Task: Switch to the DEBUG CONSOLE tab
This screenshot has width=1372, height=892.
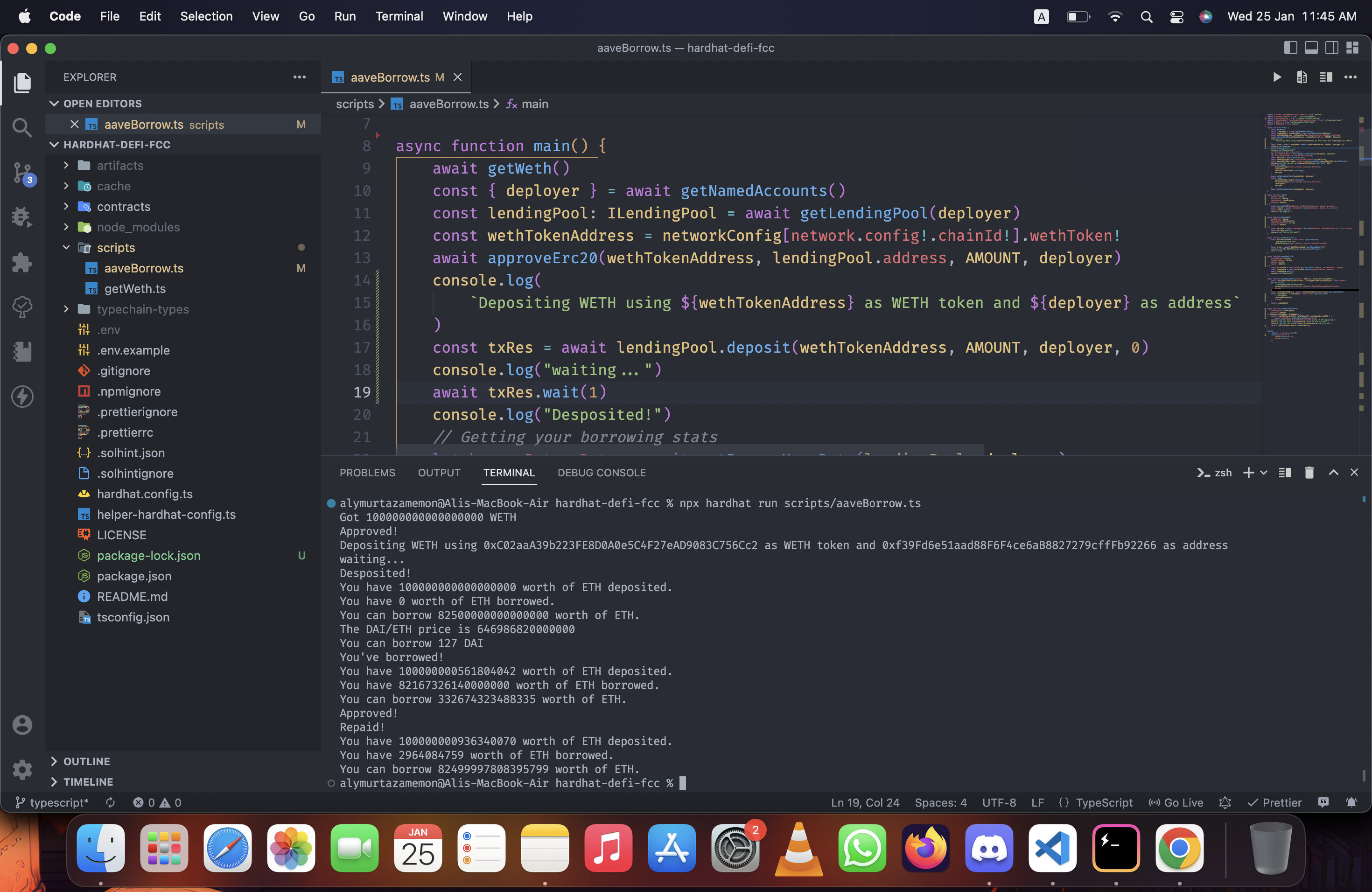Action: (601, 473)
